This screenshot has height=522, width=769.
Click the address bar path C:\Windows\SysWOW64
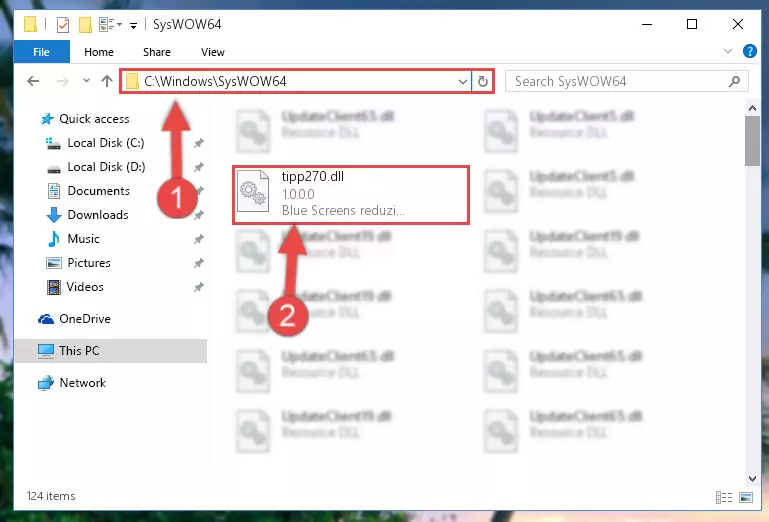[x=215, y=81]
